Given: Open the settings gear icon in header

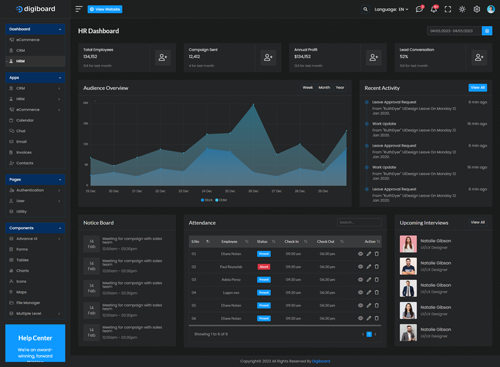Looking at the screenshot, I should pyautogui.click(x=477, y=9).
